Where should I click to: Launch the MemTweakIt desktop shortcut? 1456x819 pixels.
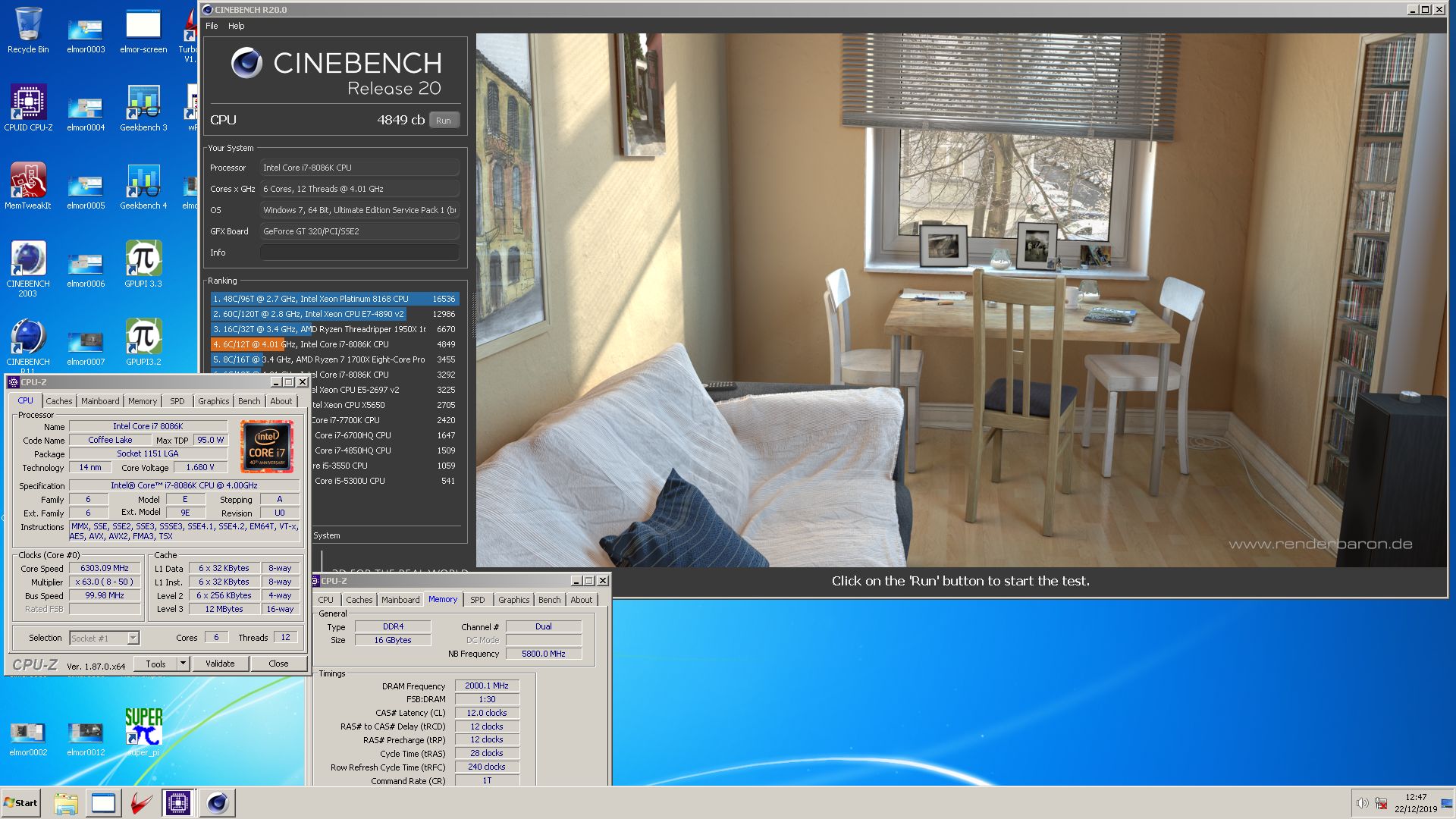[28, 186]
